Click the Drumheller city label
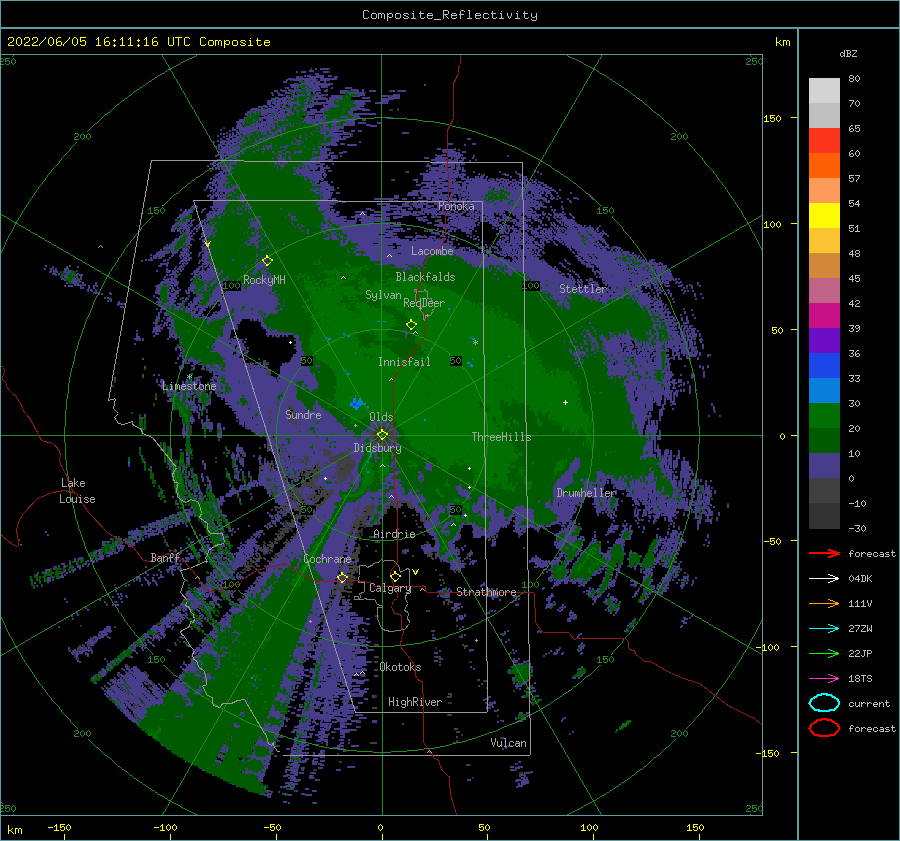This screenshot has width=900, height=841. [x=587, y=493]
